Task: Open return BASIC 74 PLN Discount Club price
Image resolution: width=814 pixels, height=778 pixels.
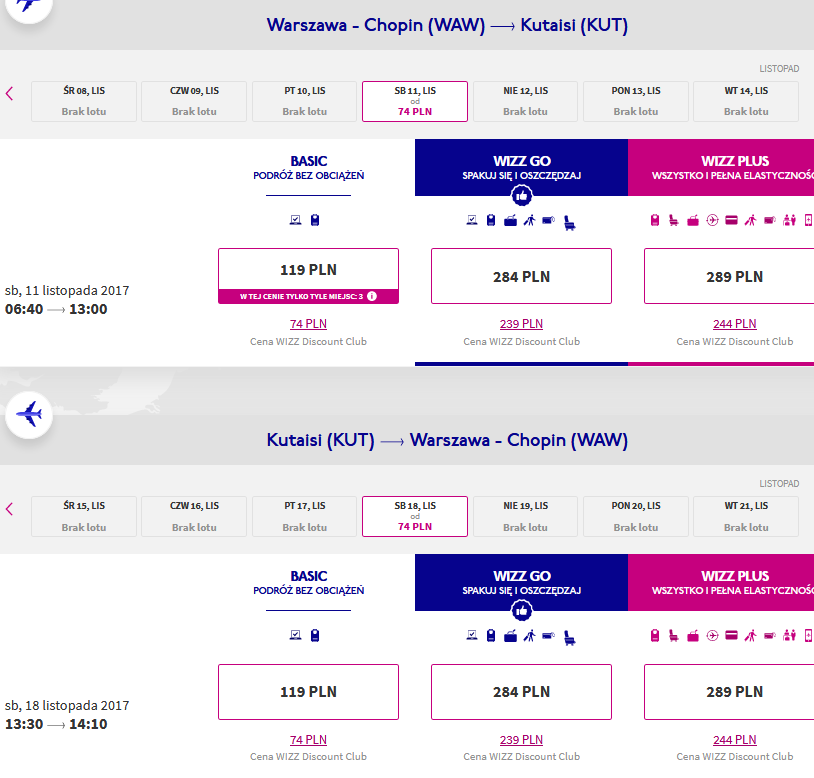Action: pyautogui.click(x=308, y=740)
